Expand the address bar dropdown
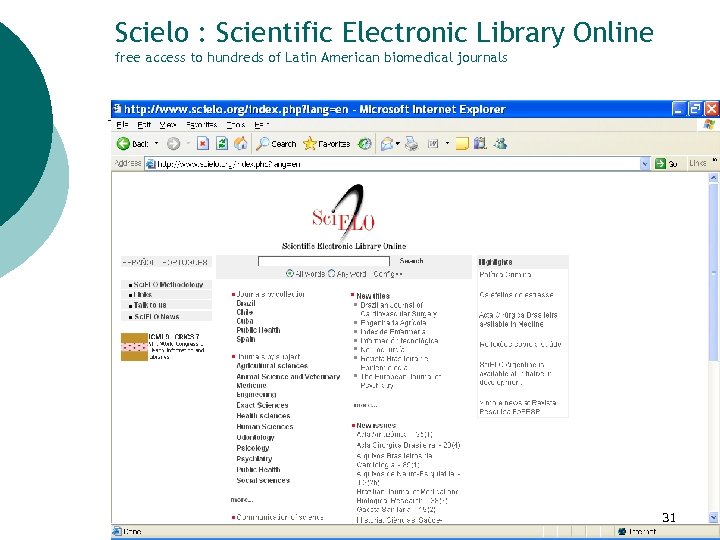This screenshot has height=540, width=720. 645,163
